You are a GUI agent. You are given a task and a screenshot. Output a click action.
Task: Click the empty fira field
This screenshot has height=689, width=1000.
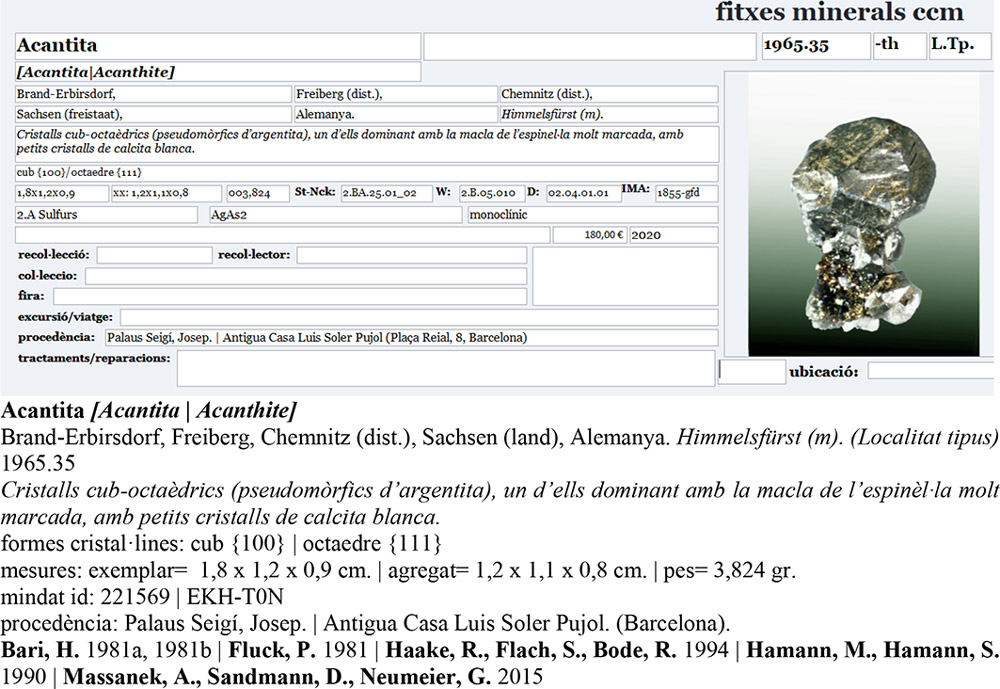click(290, 296)
